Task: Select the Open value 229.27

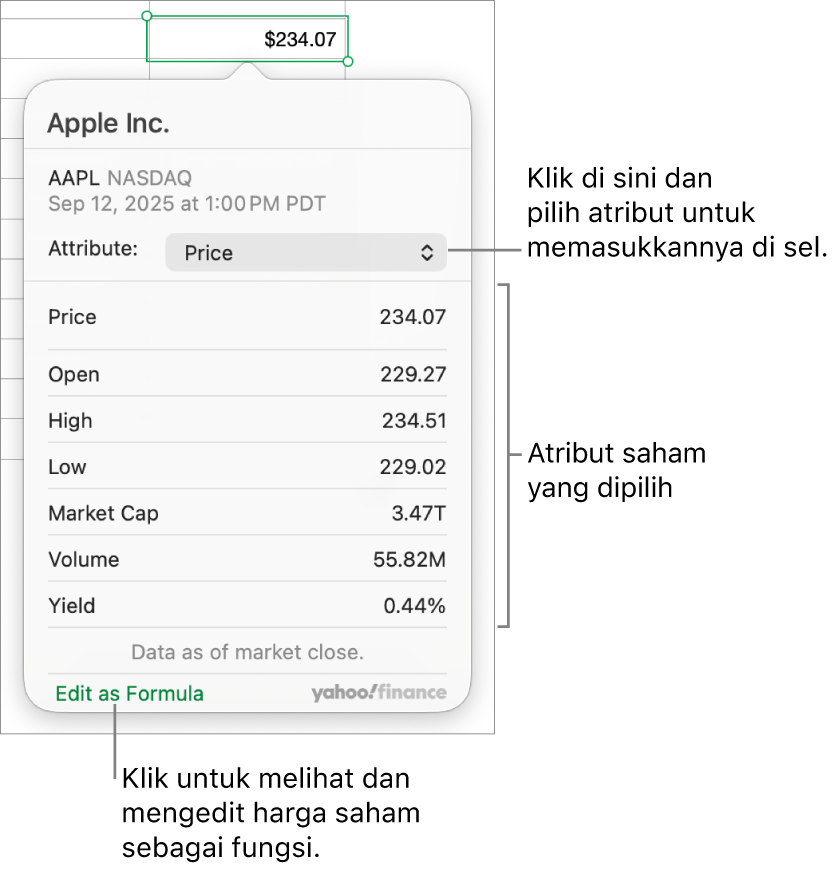Action: click(413, 374)
